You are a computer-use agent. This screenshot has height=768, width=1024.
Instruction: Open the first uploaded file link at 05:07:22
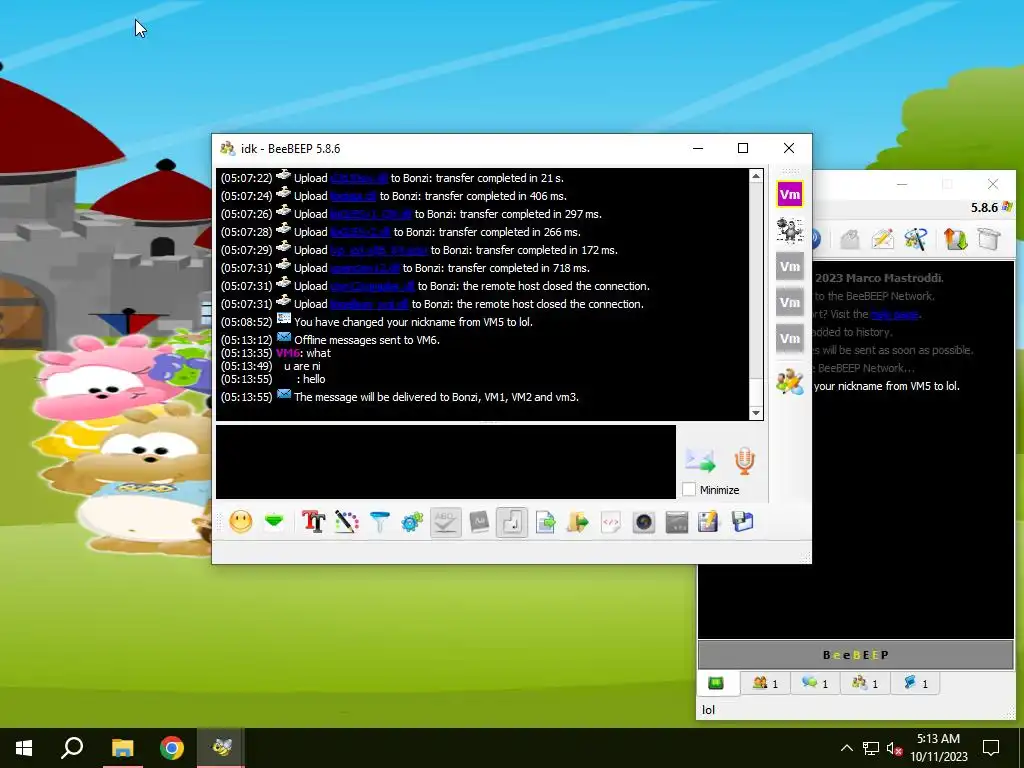tap(359, 178)
